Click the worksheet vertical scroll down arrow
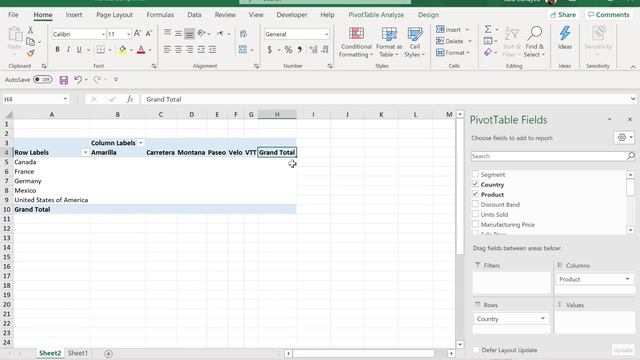 coord(460,344)
